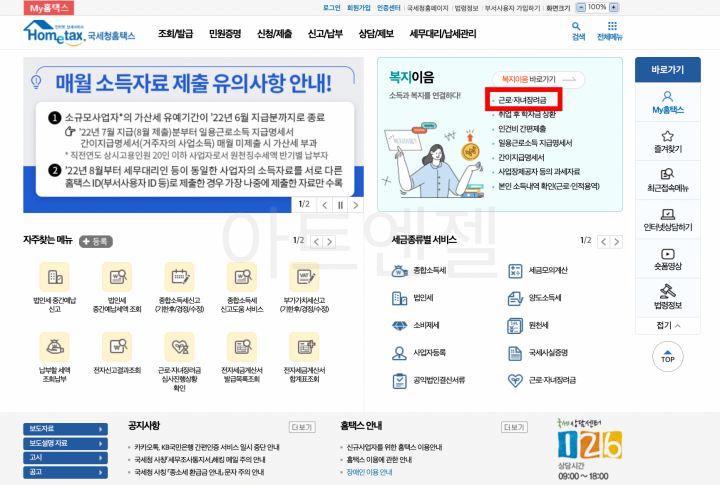This screenshot has width=720, height=485.
Task: Expand the 보도설명 자료 item
Action: (x=65, y=443)
